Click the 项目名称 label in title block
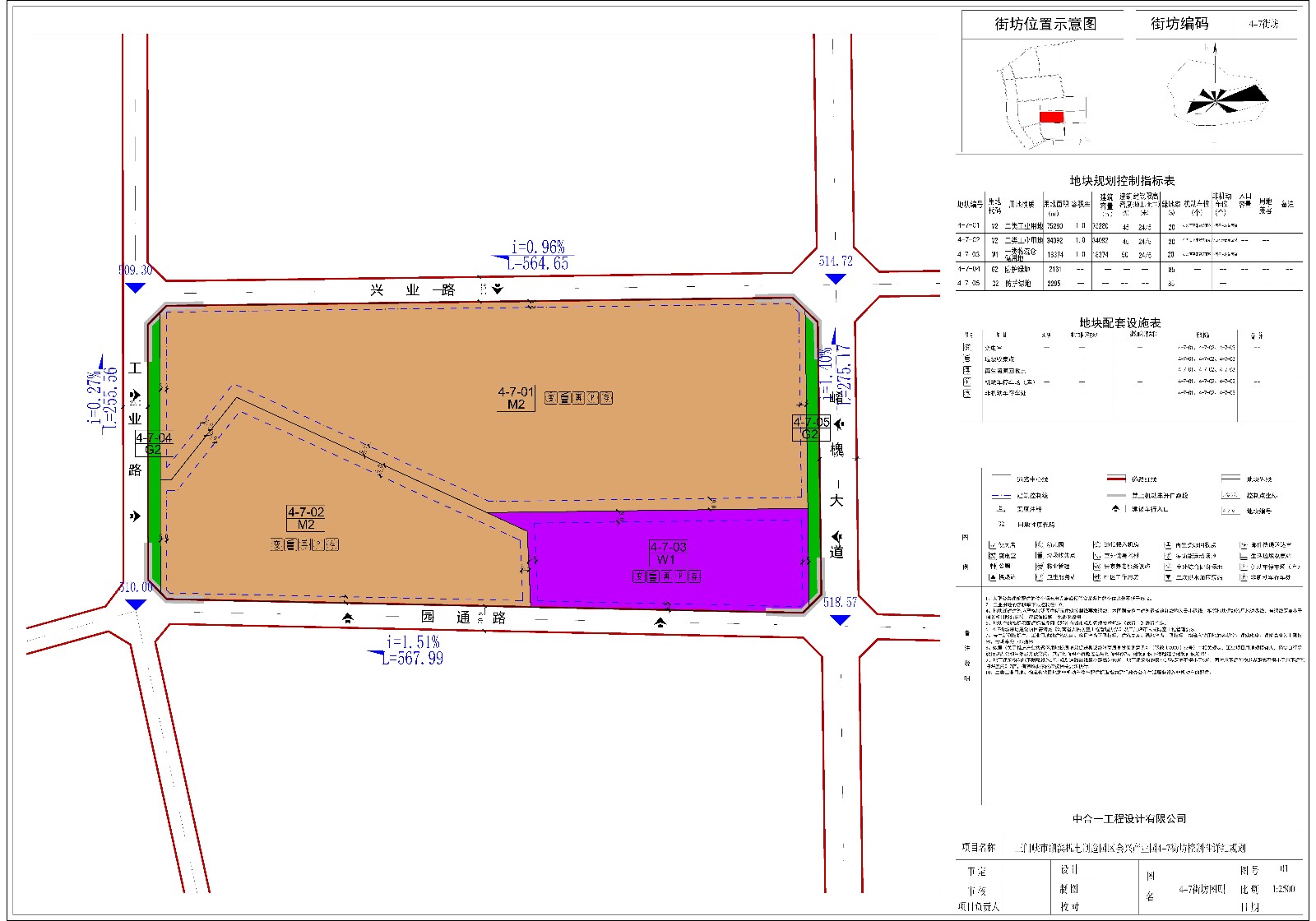 [x=978, y=847]
